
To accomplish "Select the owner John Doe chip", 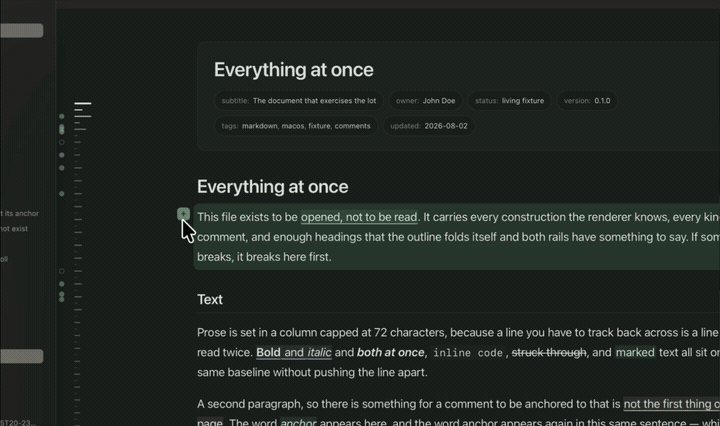I will pyautogui.click(x=426, y=101).
